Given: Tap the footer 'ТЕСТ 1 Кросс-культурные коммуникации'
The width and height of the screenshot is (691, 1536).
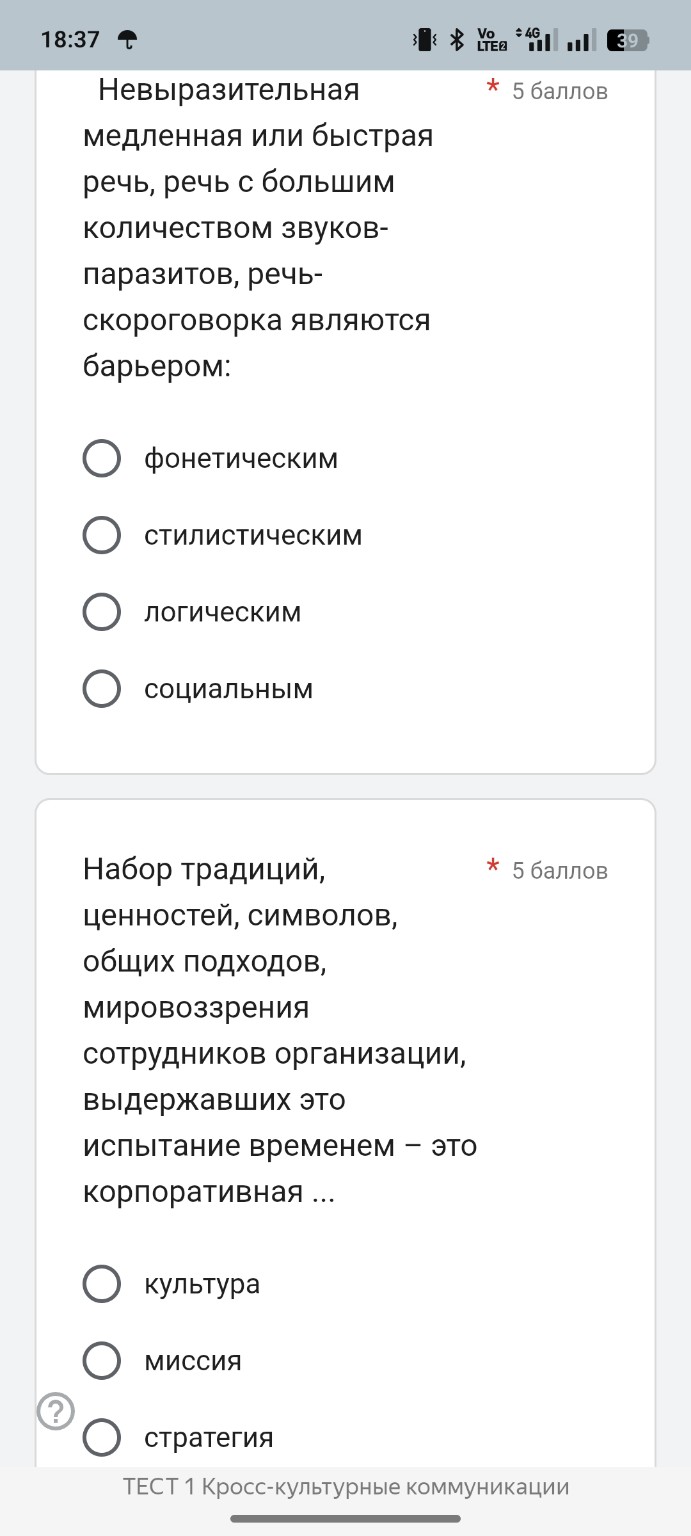Looking at the screenshot, I should click(345, 1487).
